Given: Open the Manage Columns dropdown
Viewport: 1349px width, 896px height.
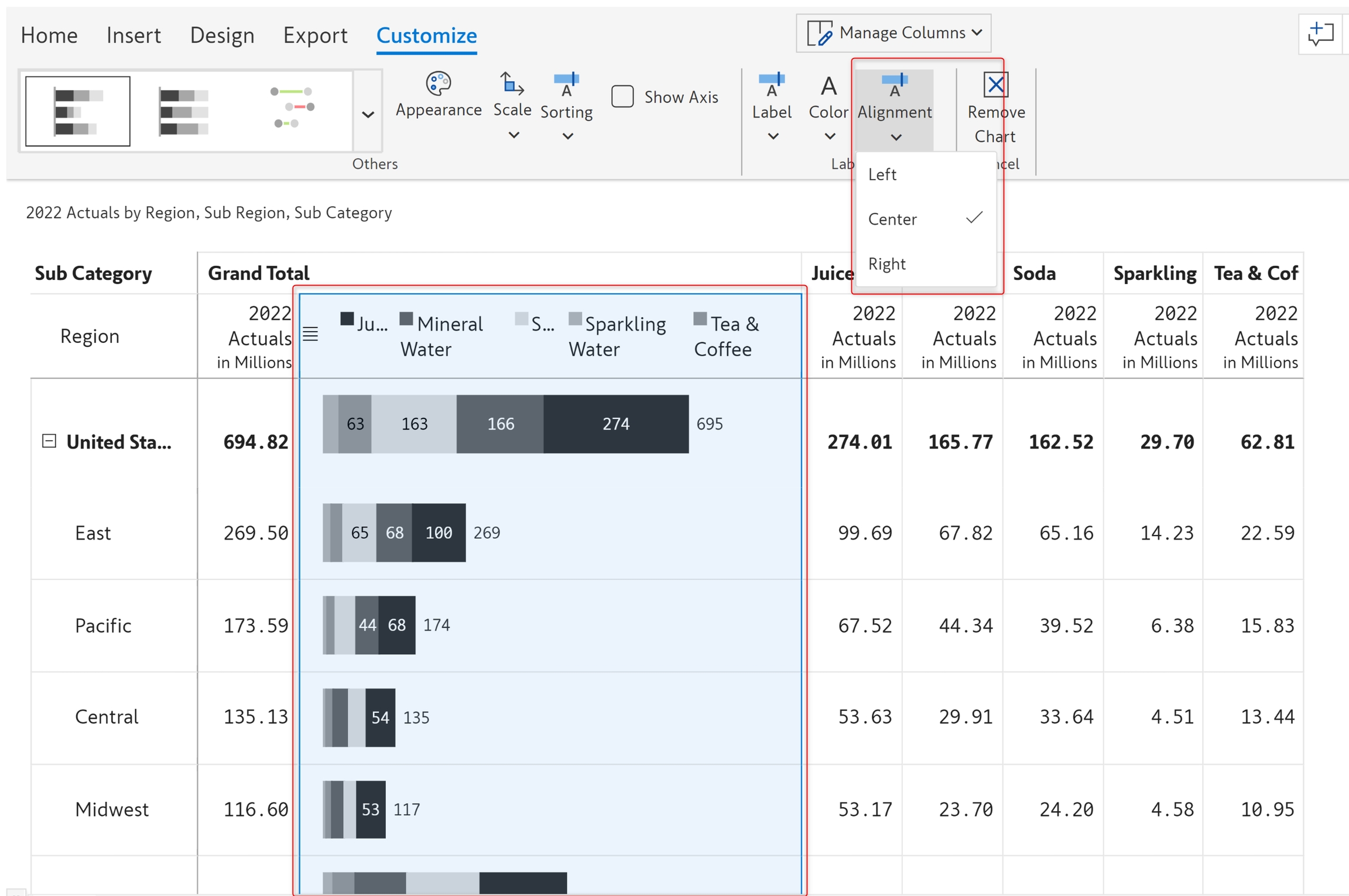Looking at the screenshot, I should click(x=893, y=33).
